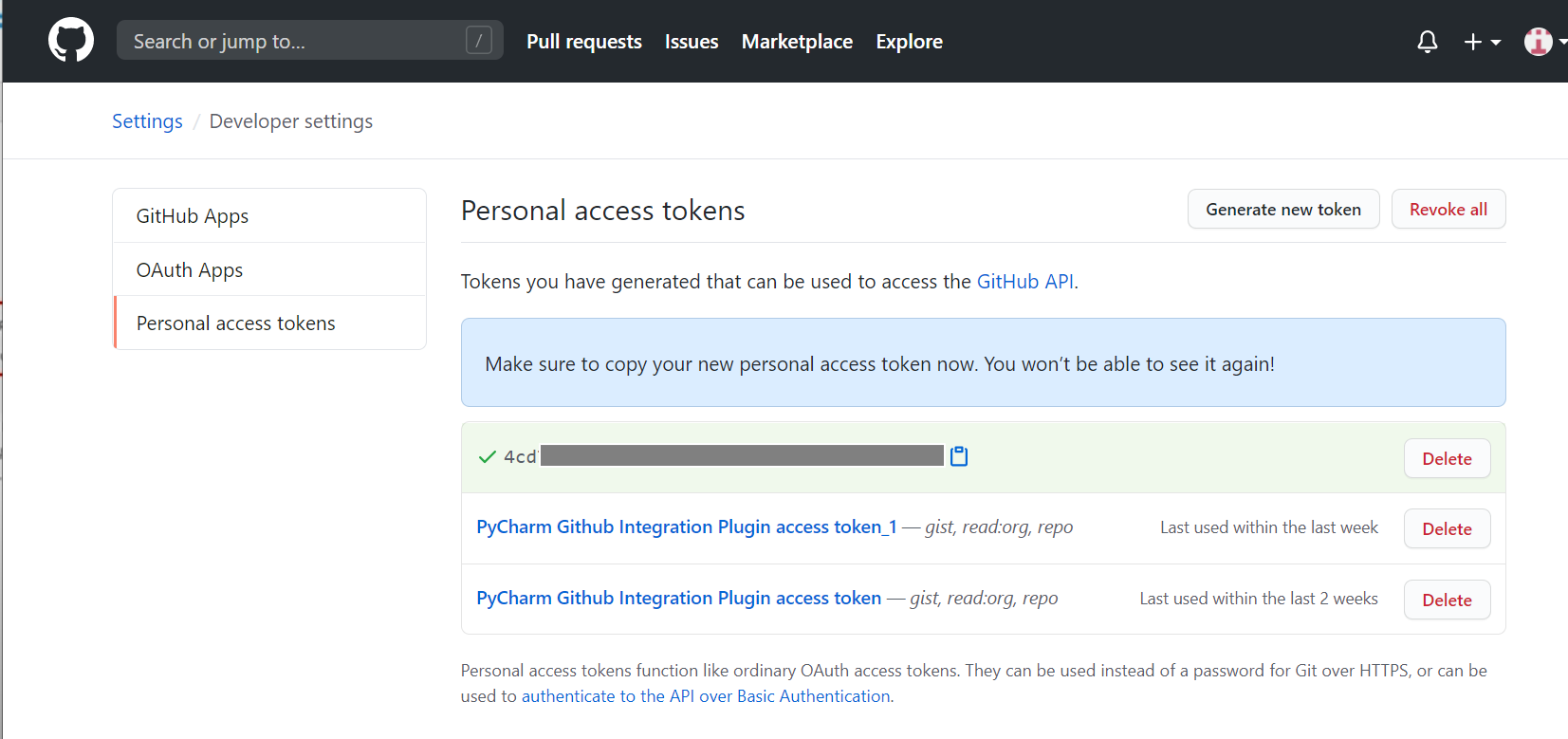Click the Settings breadcrumb link

(x=147, y=121)
